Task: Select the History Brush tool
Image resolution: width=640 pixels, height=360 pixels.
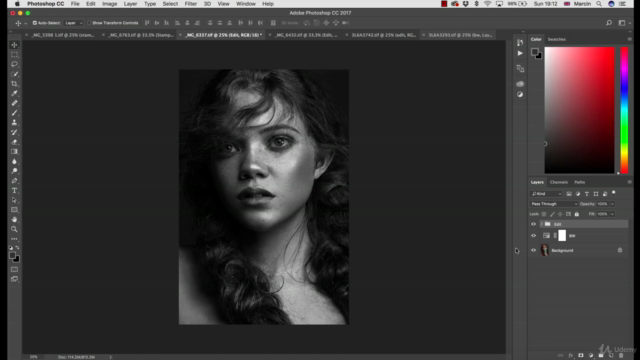Action: click(14, 132)
